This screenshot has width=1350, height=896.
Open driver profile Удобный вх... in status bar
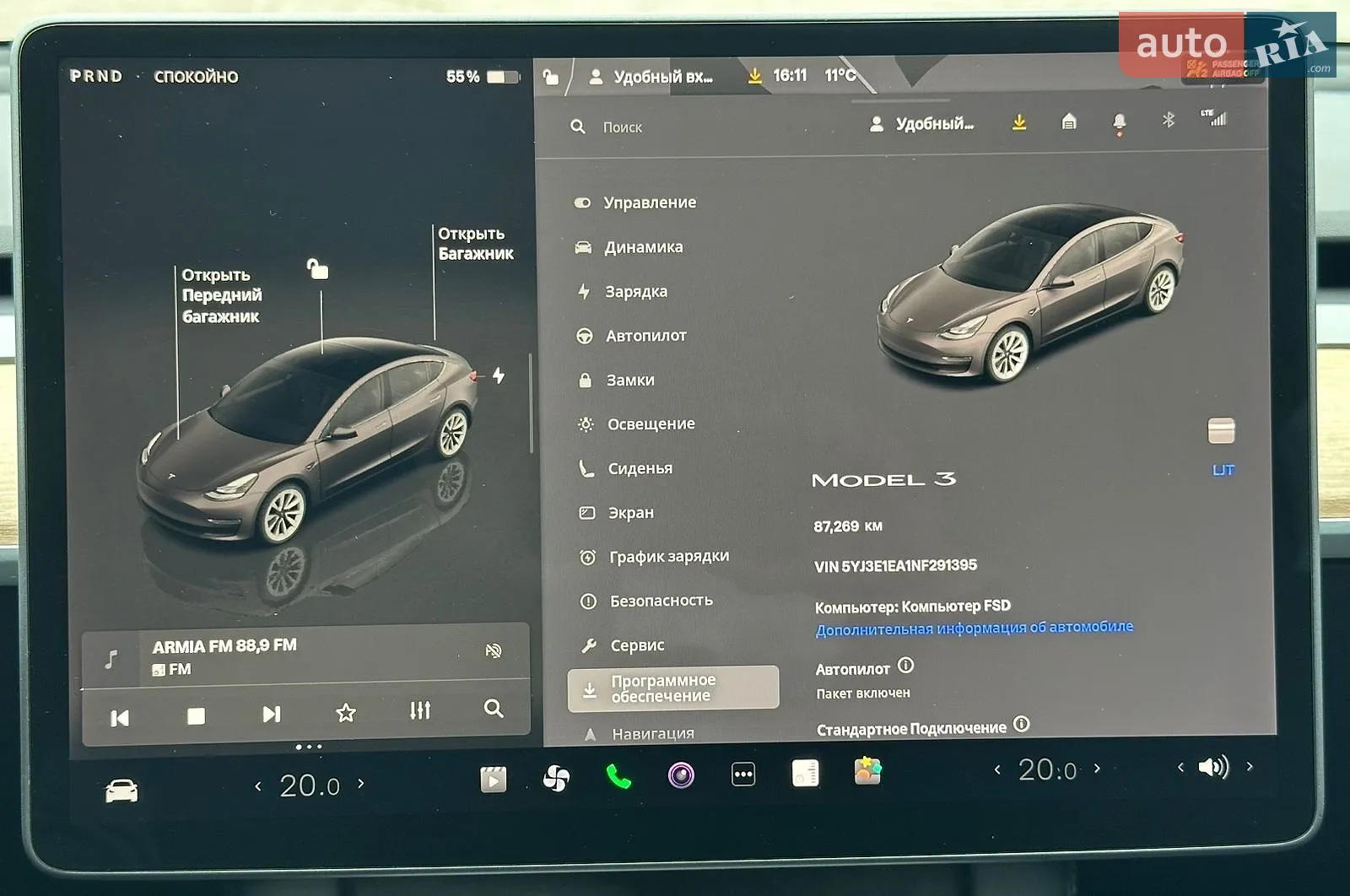click(651, 77)
